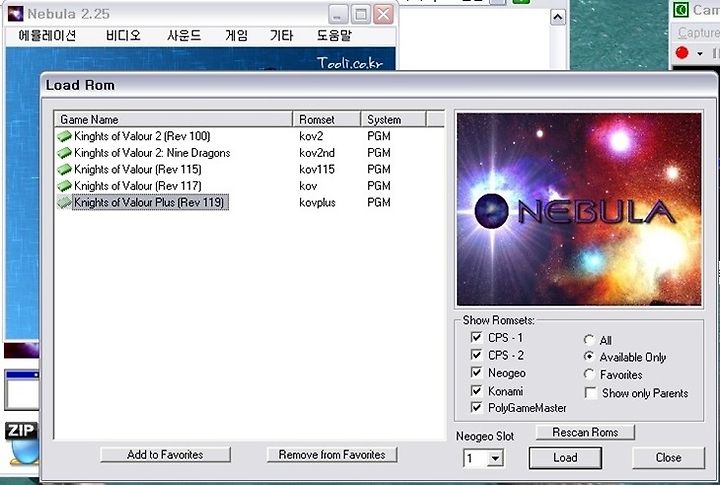
Task: Open the 도움말 menu
Action: [334, 35]
